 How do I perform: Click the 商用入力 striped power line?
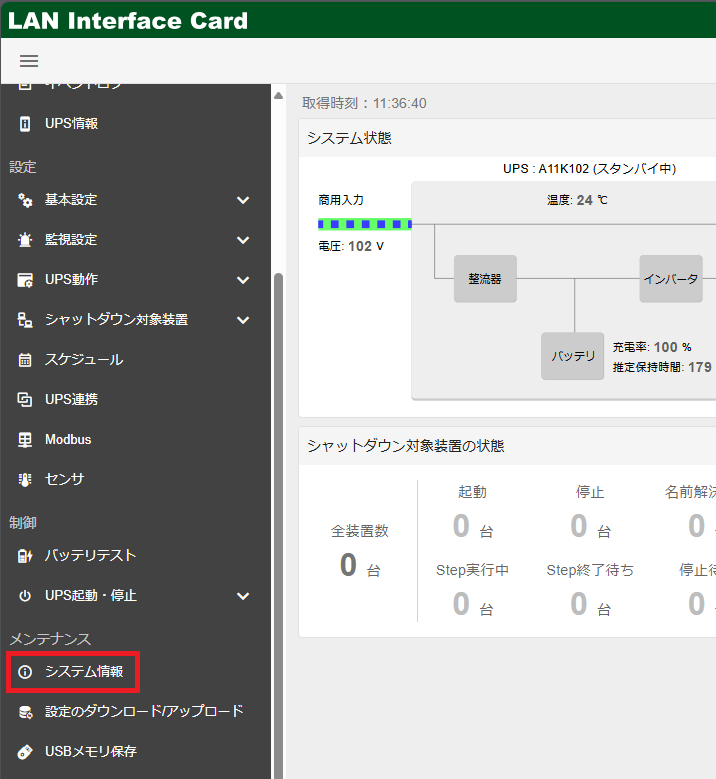[x=365, y=224]
